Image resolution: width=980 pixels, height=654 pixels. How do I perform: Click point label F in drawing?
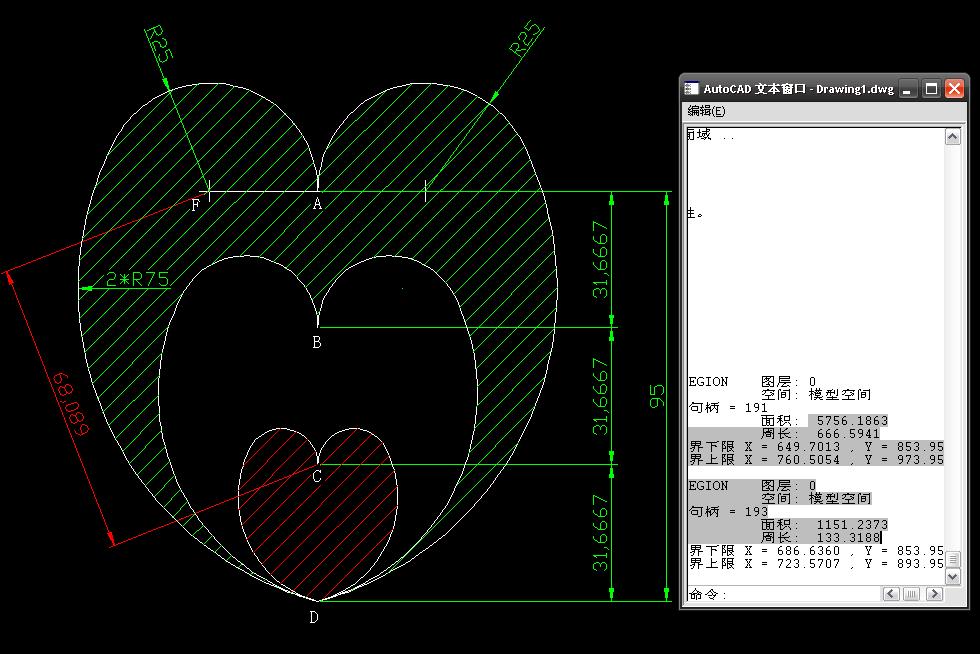[x=196, y=205]
